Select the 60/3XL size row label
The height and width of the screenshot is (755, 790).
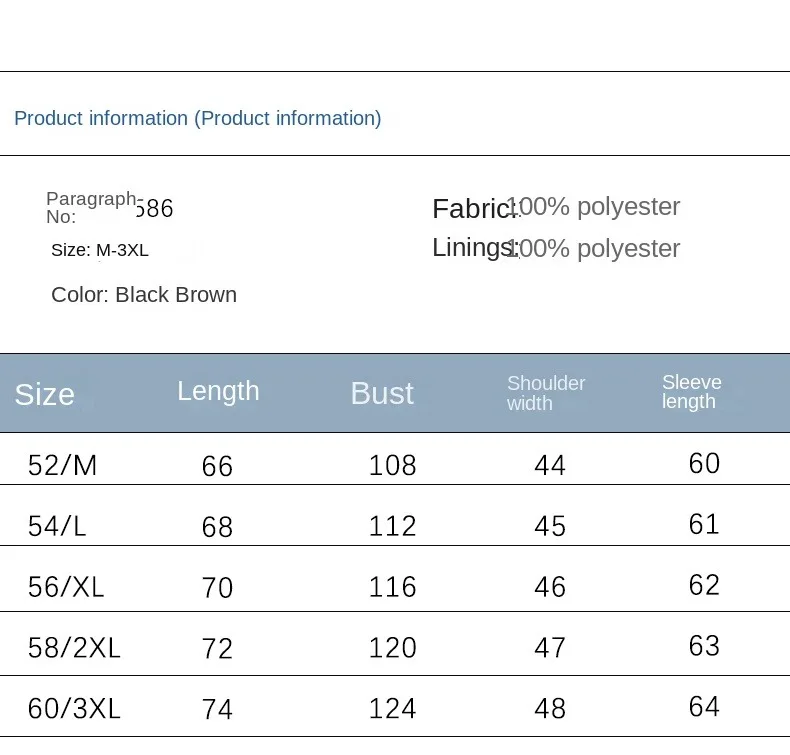tap(74, 709)
